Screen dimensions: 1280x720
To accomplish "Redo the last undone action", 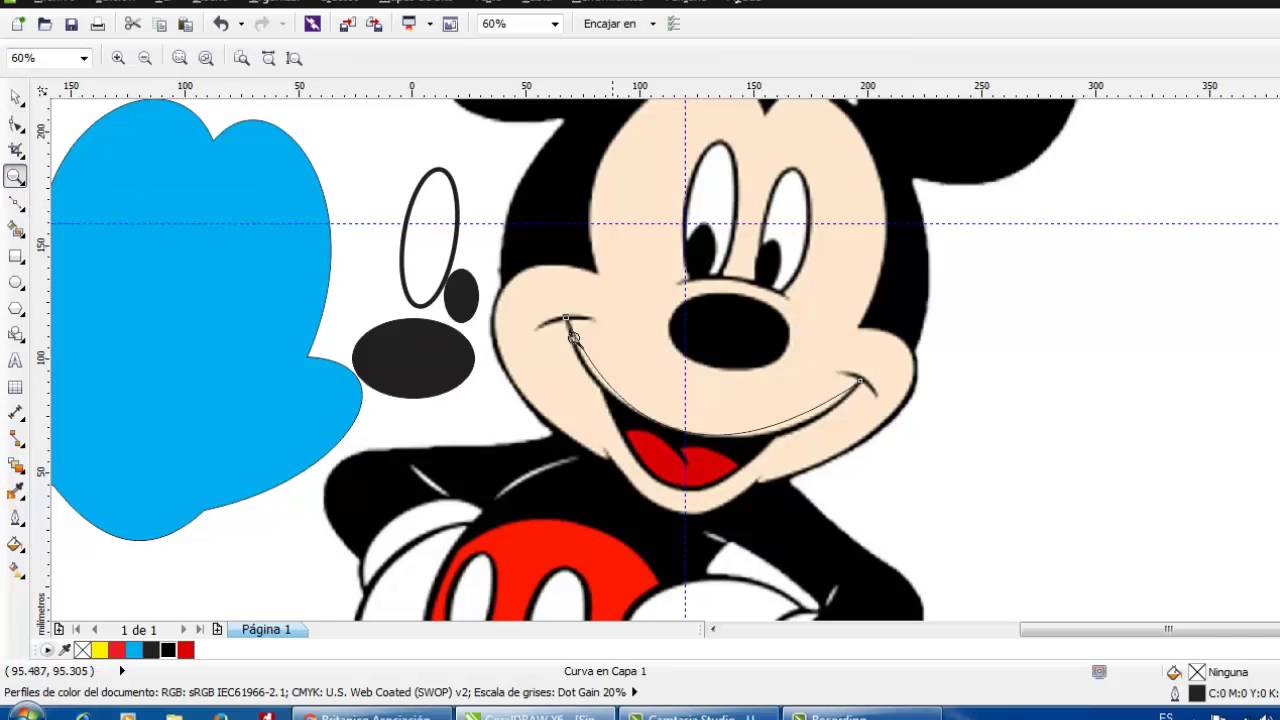I will click(262, 24).
